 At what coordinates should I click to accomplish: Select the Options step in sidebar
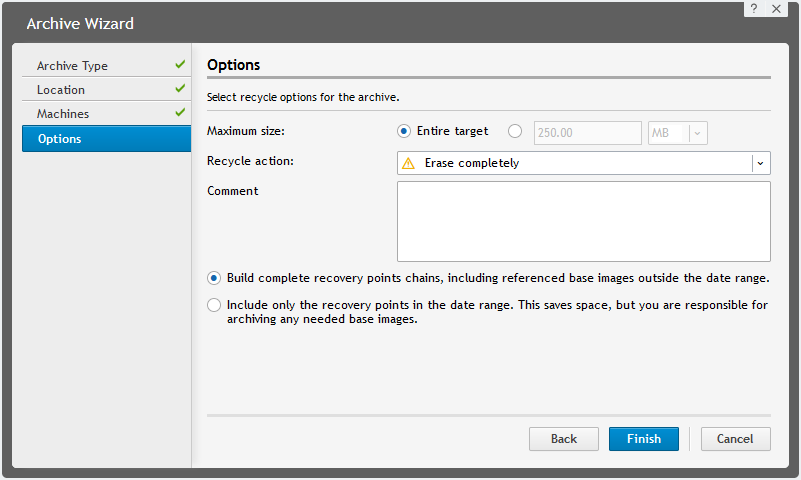pos(60,139)
